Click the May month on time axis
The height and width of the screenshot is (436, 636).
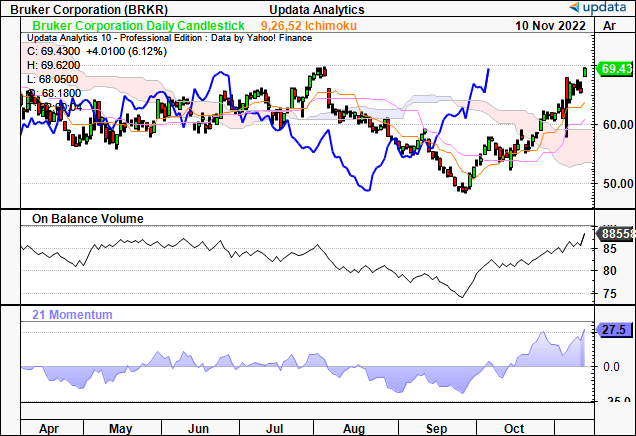coord(120,429)
